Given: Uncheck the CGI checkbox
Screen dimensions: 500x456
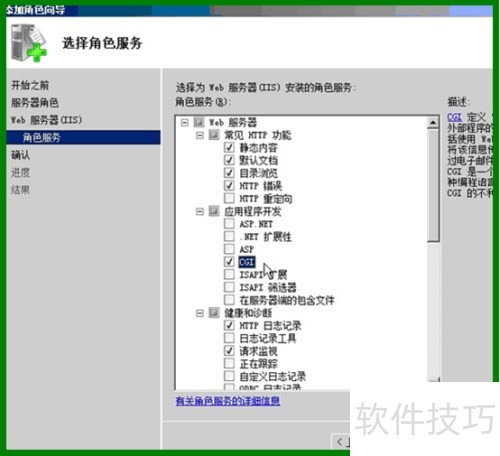Looking at the screenshot, I should 229,261.
